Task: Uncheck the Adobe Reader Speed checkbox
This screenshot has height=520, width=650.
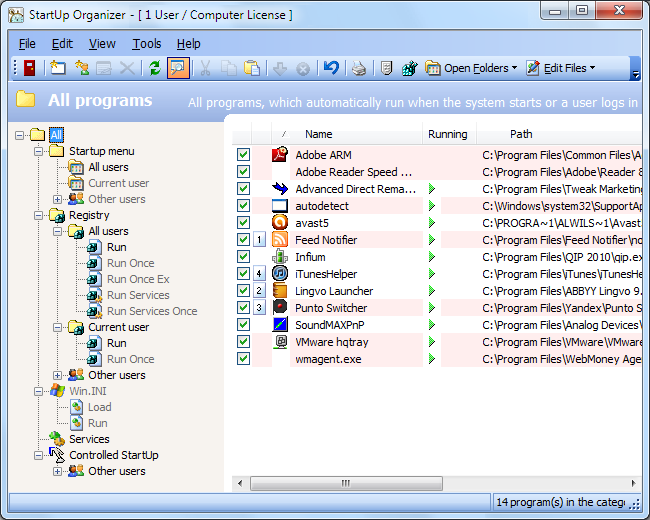Action: point(243,172)
